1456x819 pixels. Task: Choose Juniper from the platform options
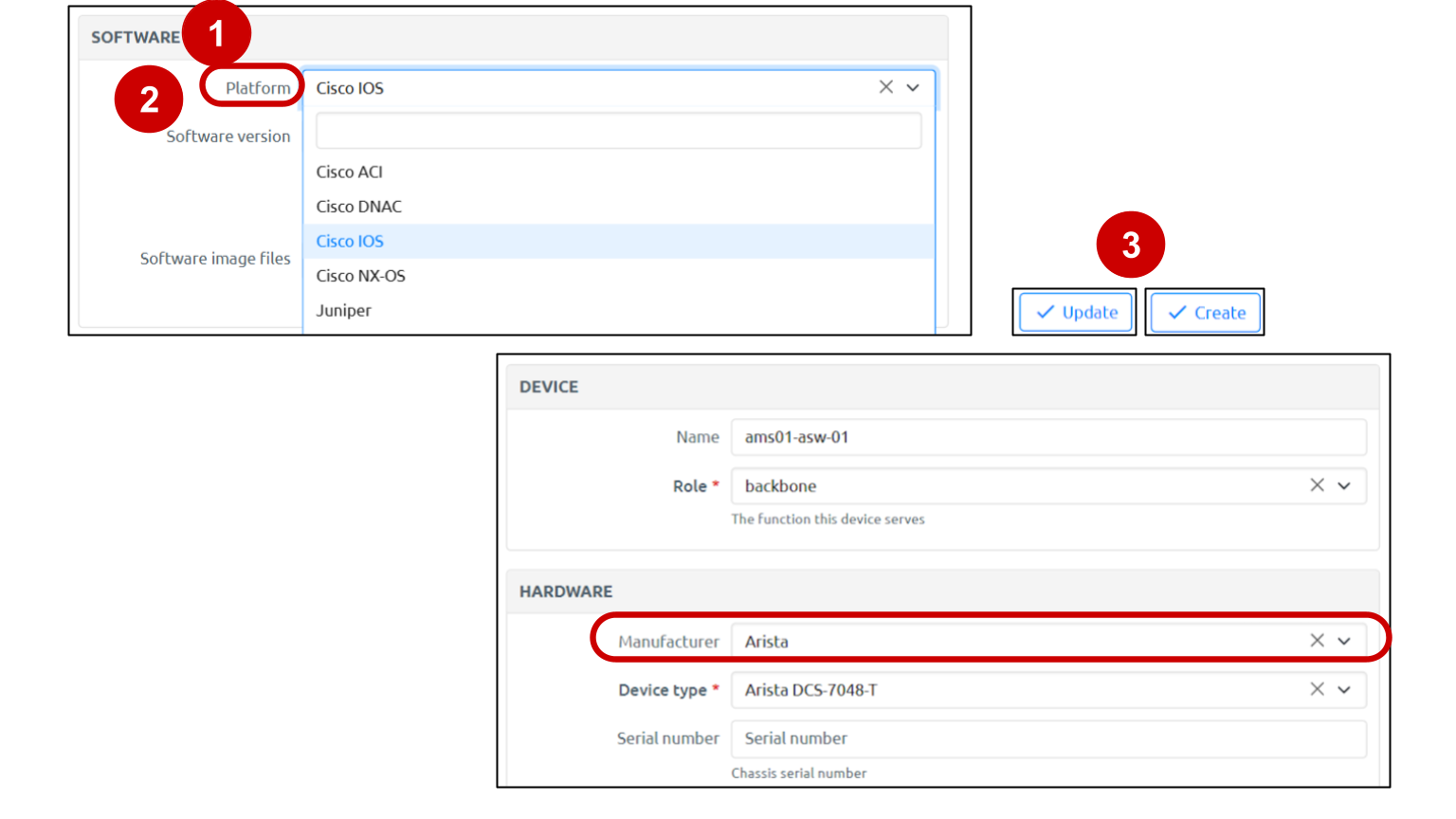(x=344, y=311)
